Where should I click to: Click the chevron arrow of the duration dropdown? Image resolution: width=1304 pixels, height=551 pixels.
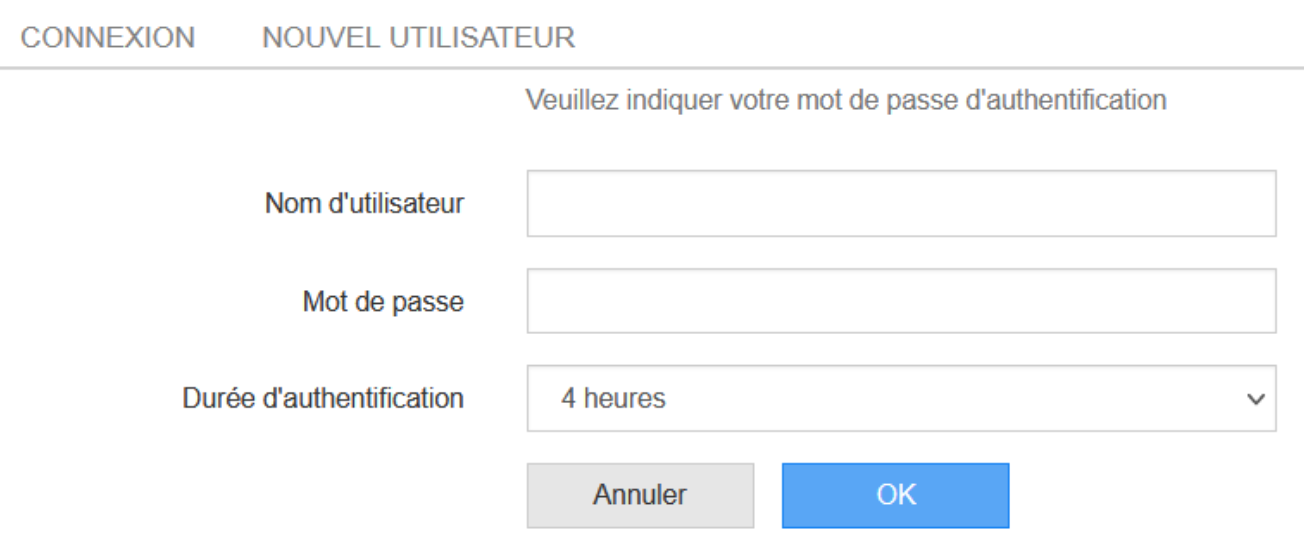pos(1255,398)
